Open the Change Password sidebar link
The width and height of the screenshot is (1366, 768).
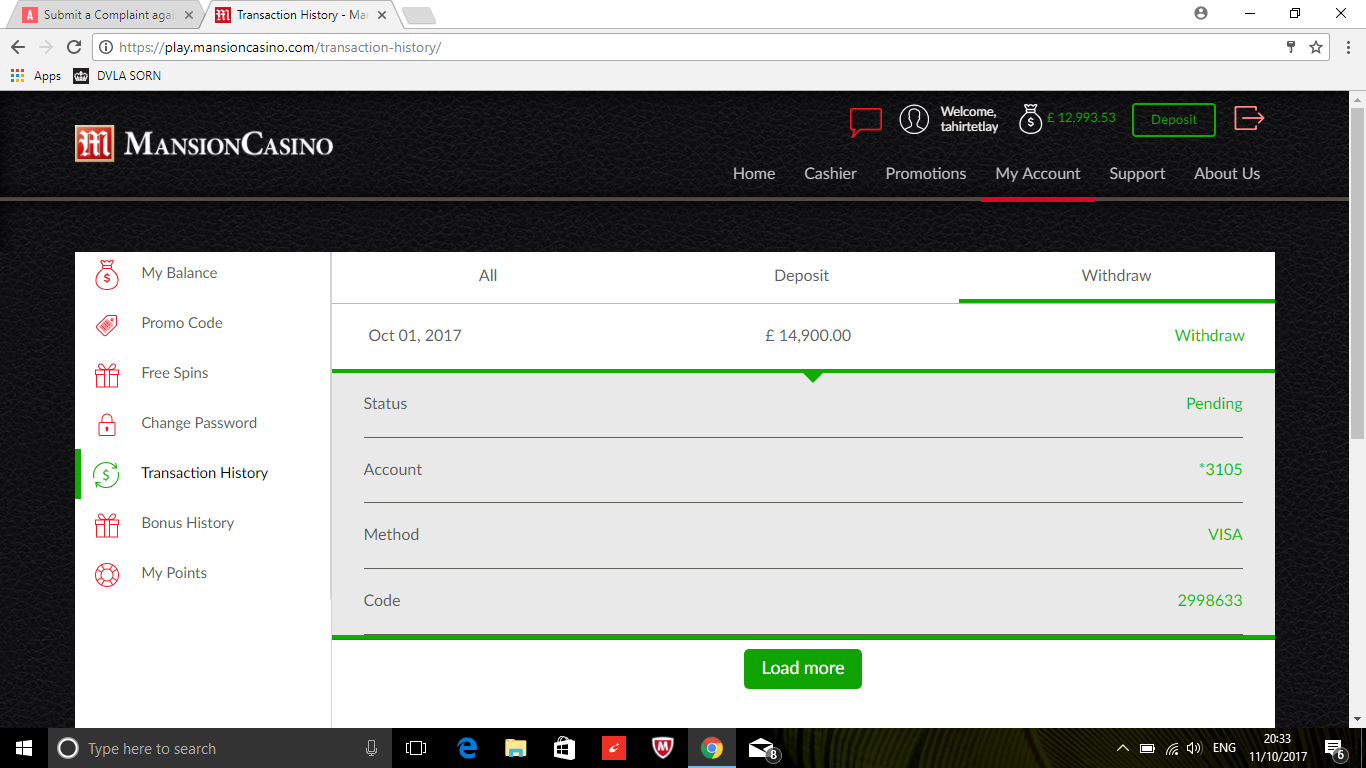click(x=199, y=424)
